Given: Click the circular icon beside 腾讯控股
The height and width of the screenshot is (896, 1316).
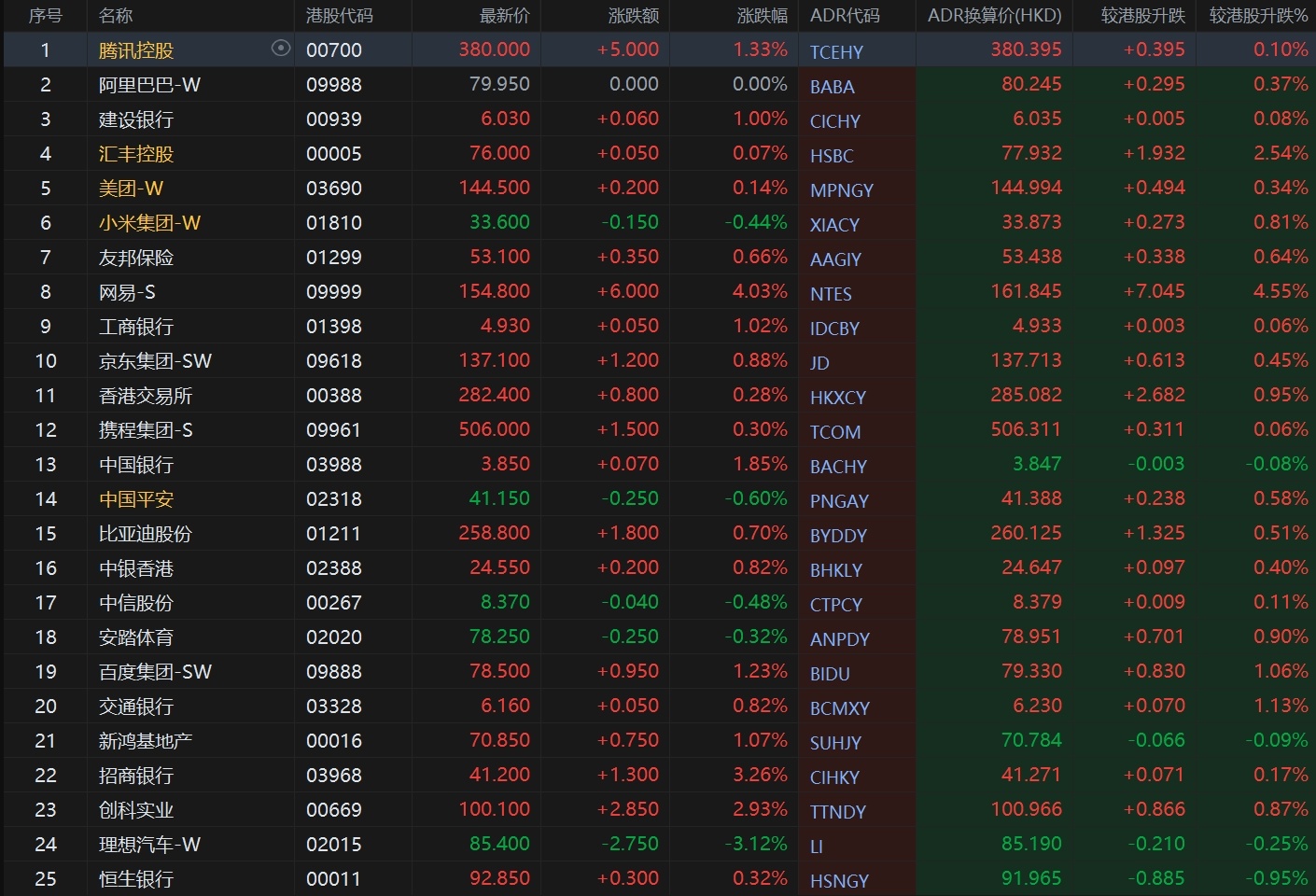Looking at the screenshot, I should (280, 49).
